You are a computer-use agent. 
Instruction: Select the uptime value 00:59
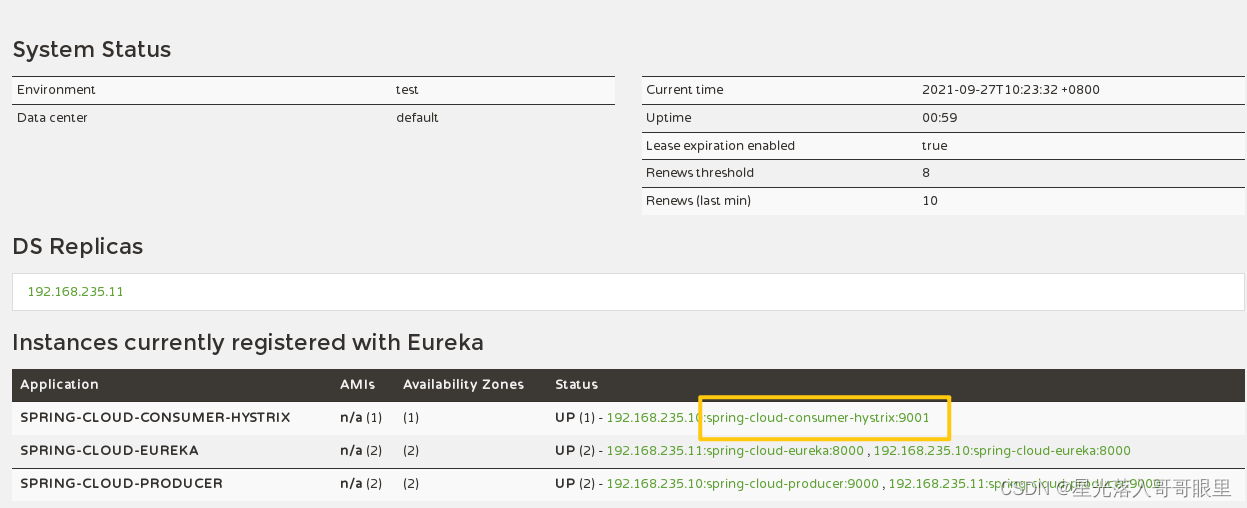click(938, 118)
